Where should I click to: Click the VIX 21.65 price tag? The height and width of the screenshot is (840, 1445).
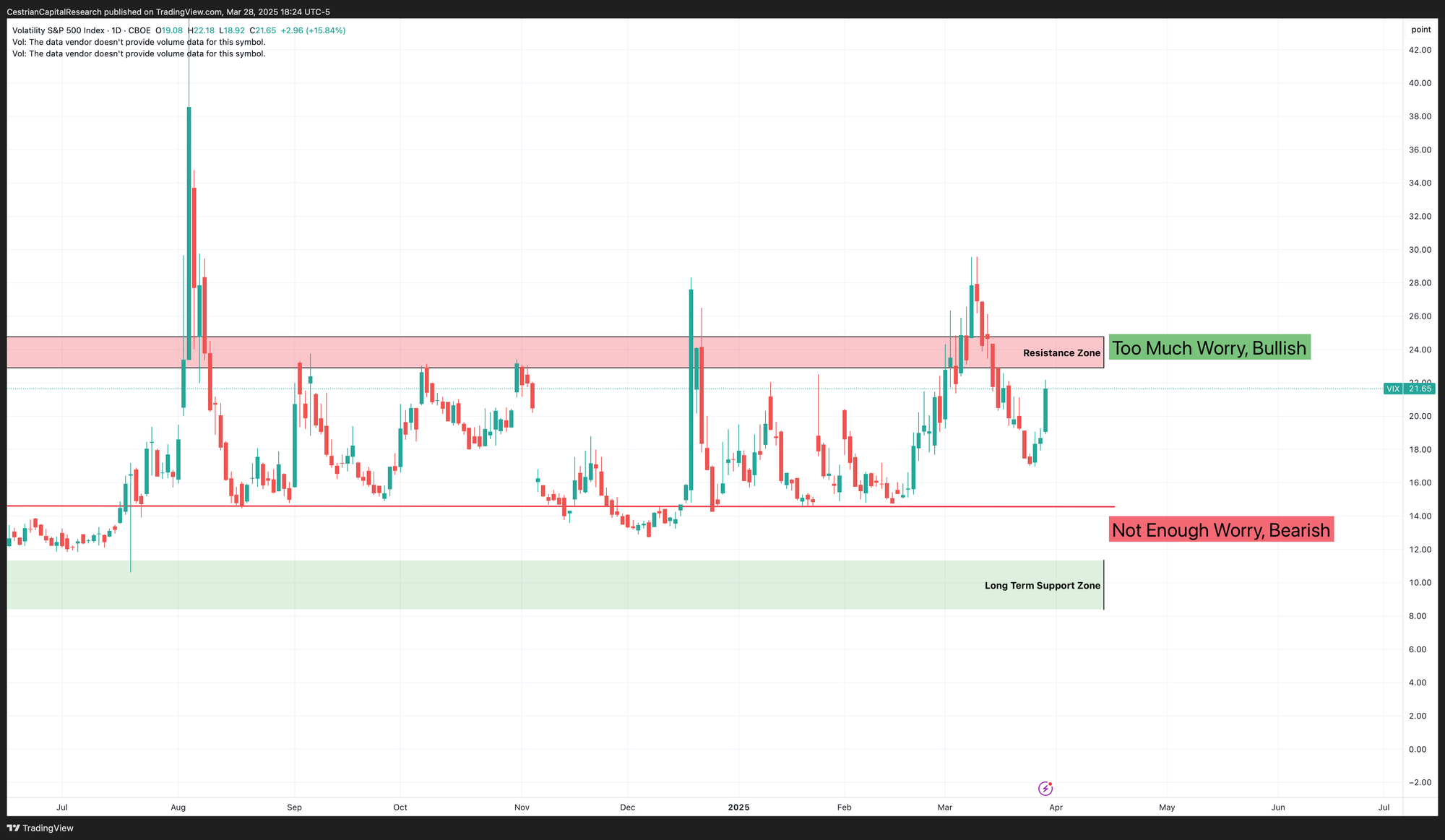[1409, 389]
